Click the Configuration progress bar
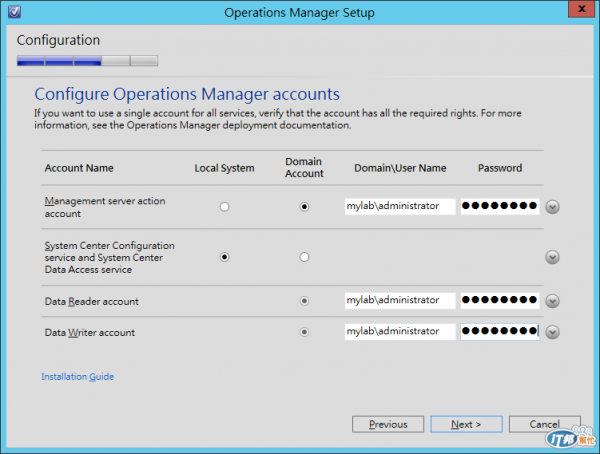Viewport: 600px width, 454px height. pos(87,60)
